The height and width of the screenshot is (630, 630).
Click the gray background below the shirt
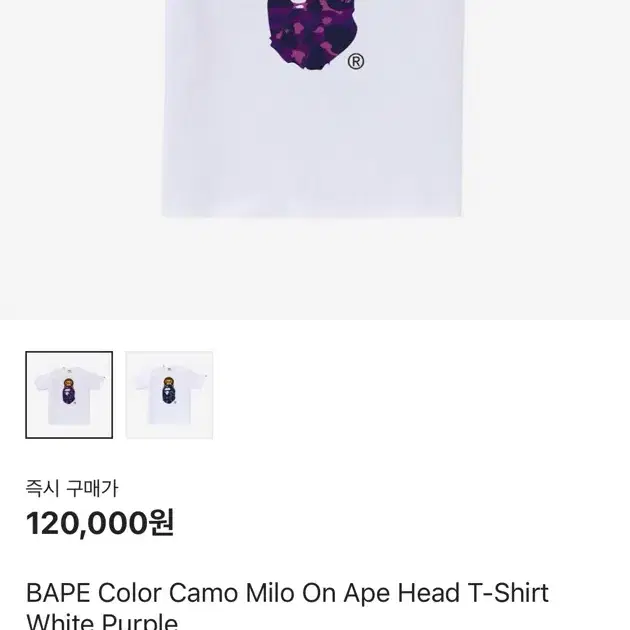[315, 269]
